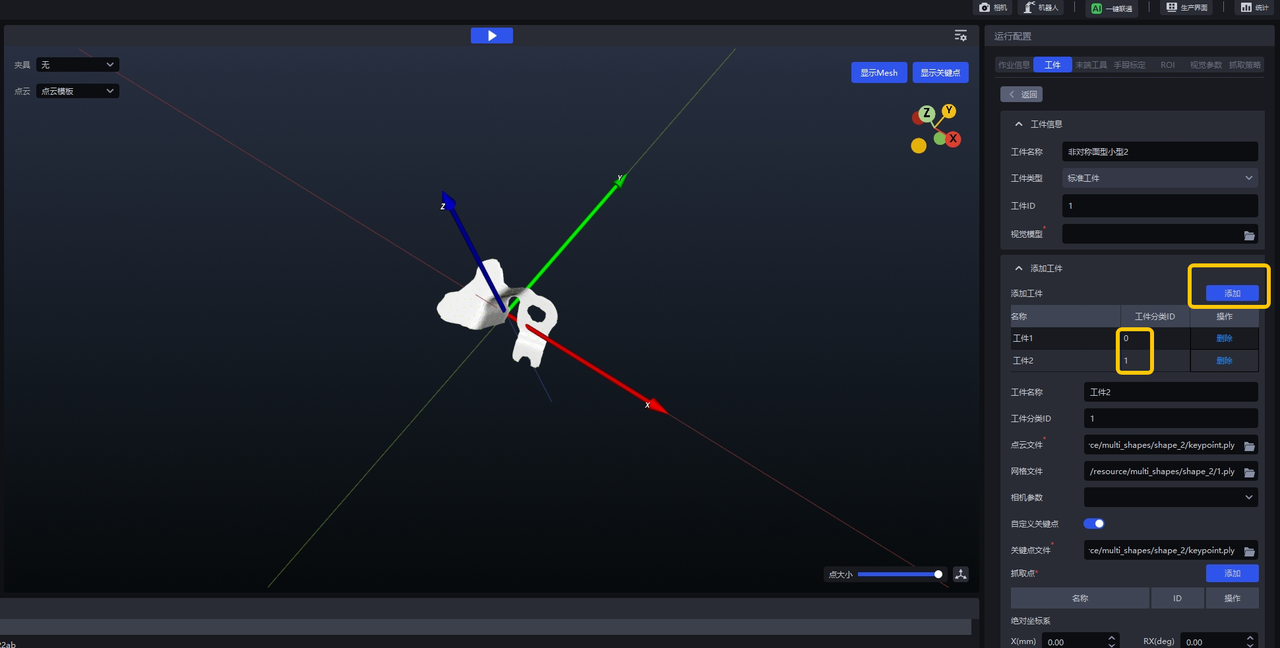Click the 显示Mesh button
Image resolution: width=1280 pixels, height=648 pixels.
879,73
